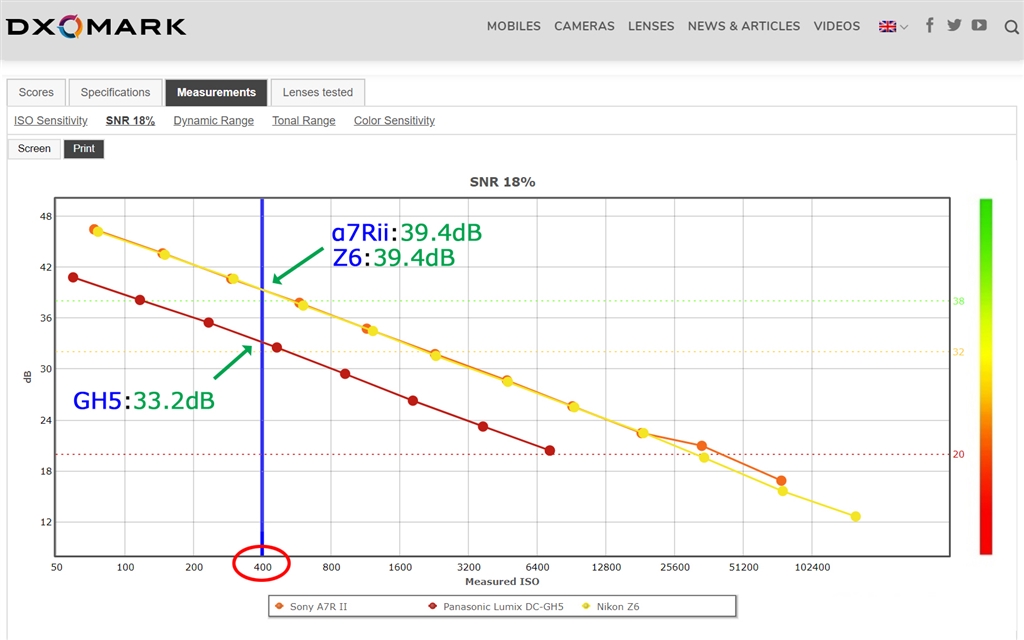
Task: Switch to the Specifications tab
Action: click(116, 92)
